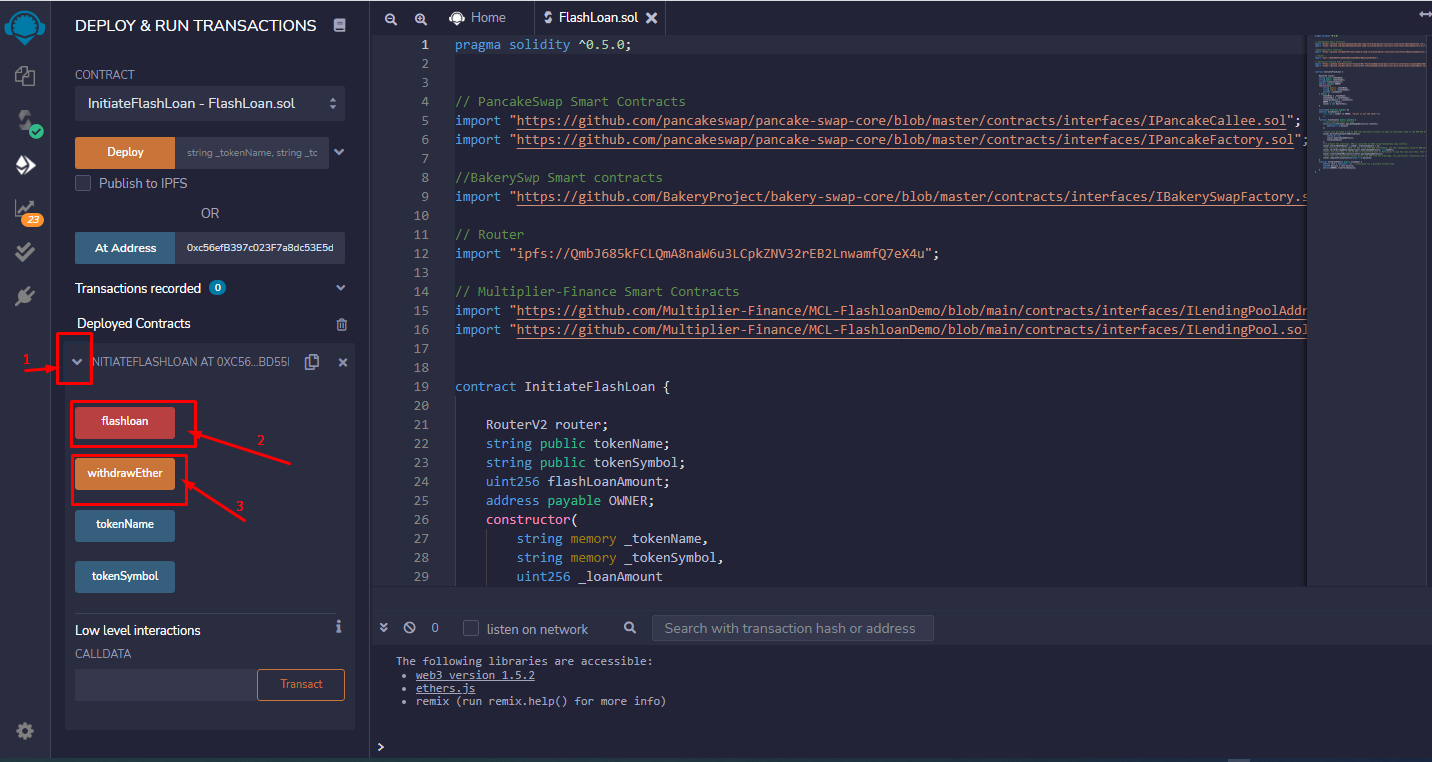Enable Publish to IPFS checkbox
The width and height of the screenshot is (1432, 762).
(84, 183)
